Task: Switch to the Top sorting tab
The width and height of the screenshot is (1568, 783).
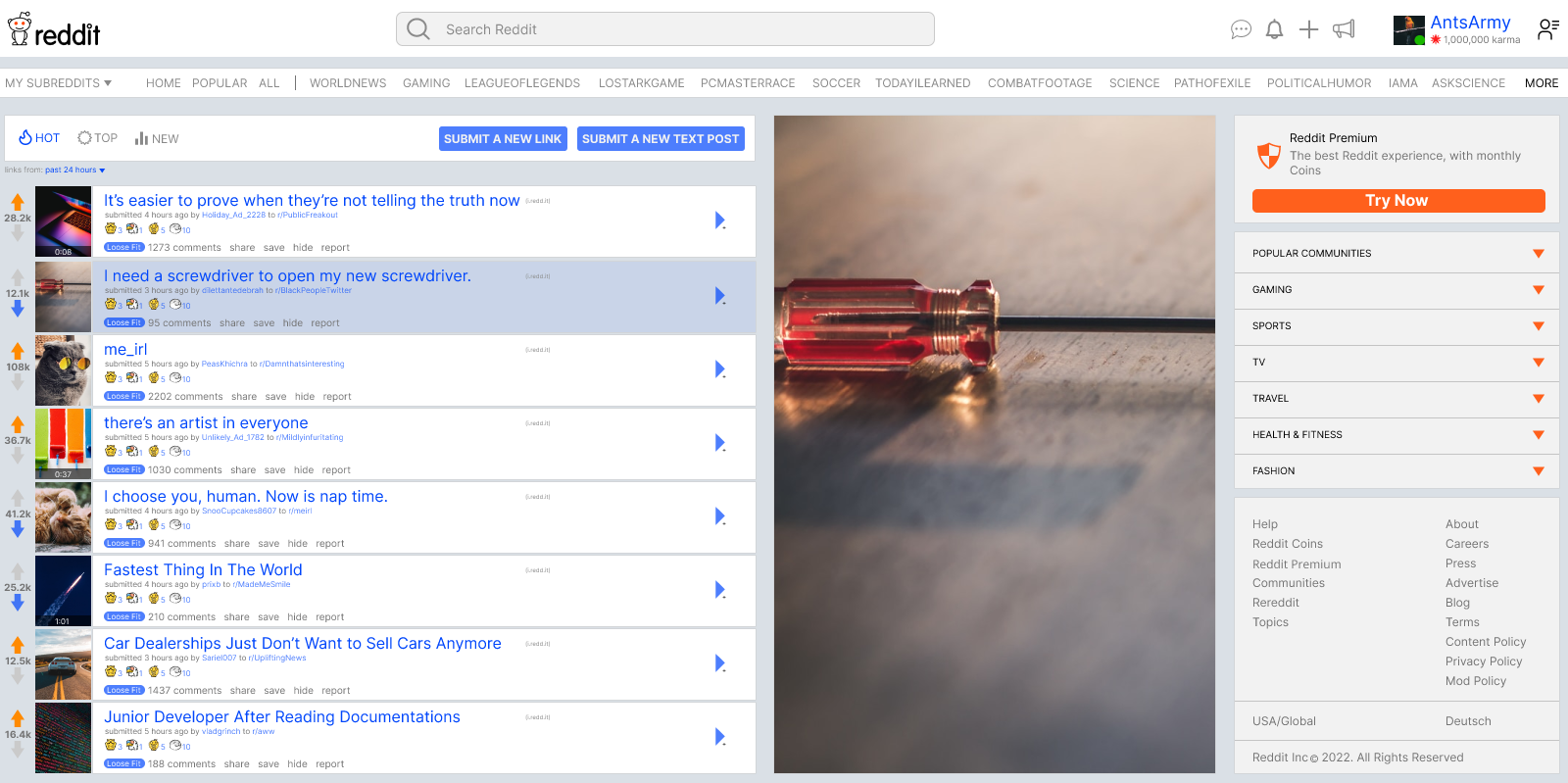Action: [98, 138]
